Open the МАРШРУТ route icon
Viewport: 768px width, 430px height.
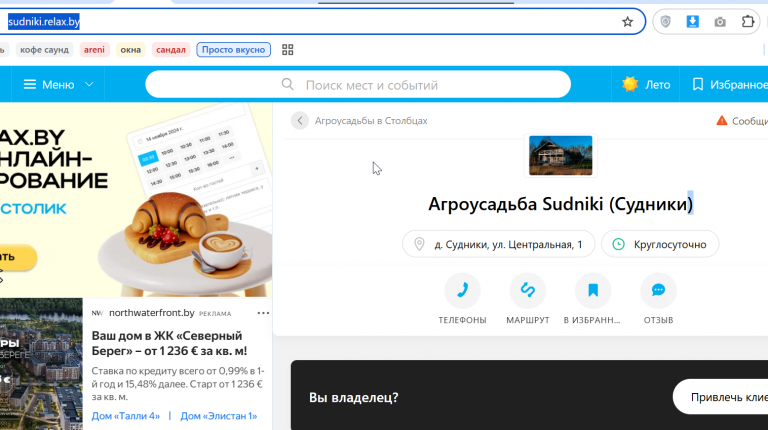(x=528, y=290)
